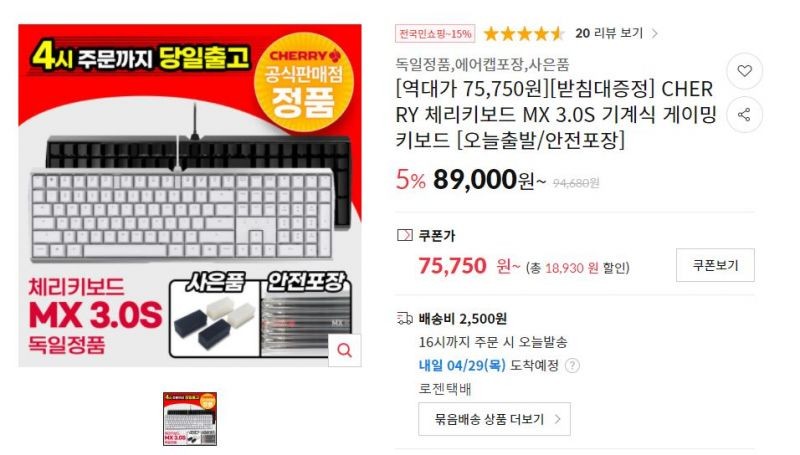This screenshot has width=800, height=455.
Task: Click the help question mark near 도착예정
Action: pyautogui.click(x=572, y=366)
